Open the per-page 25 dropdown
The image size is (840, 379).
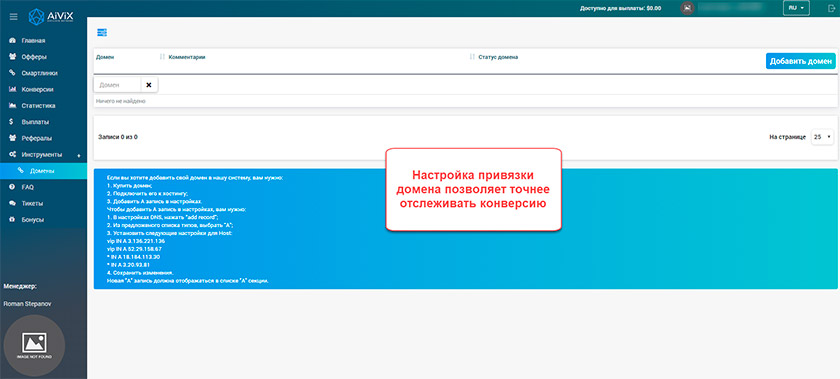pyautogui.click(x=822, y=137)
